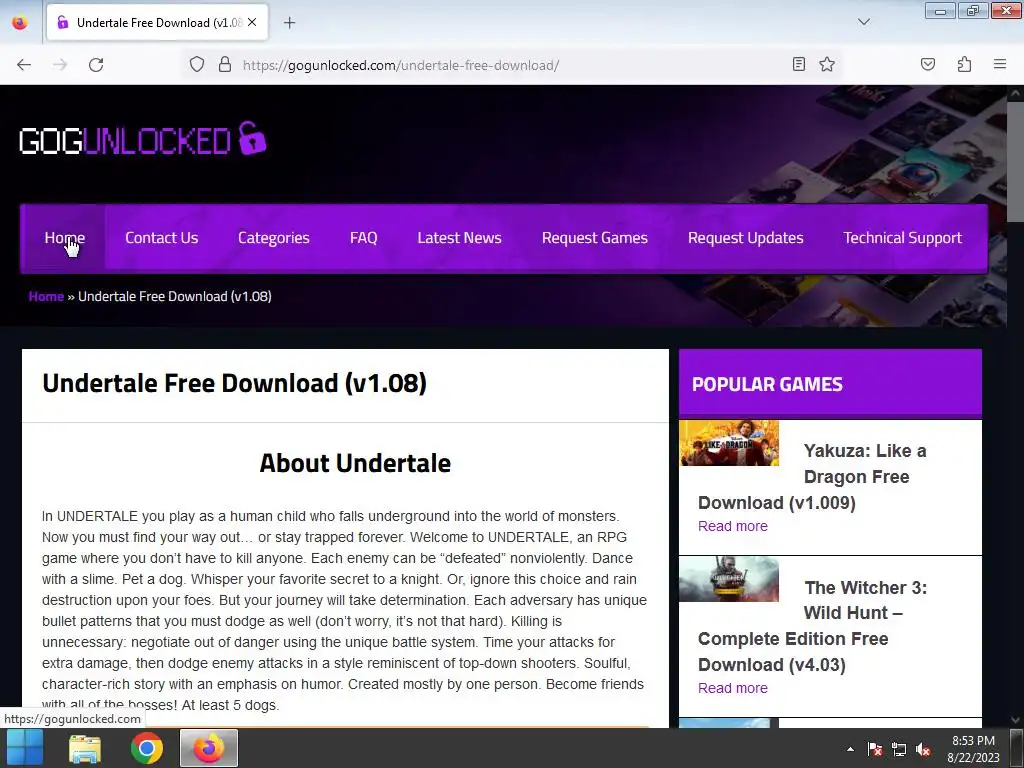Bookmark this page with the star icon

tap(827, 64)
